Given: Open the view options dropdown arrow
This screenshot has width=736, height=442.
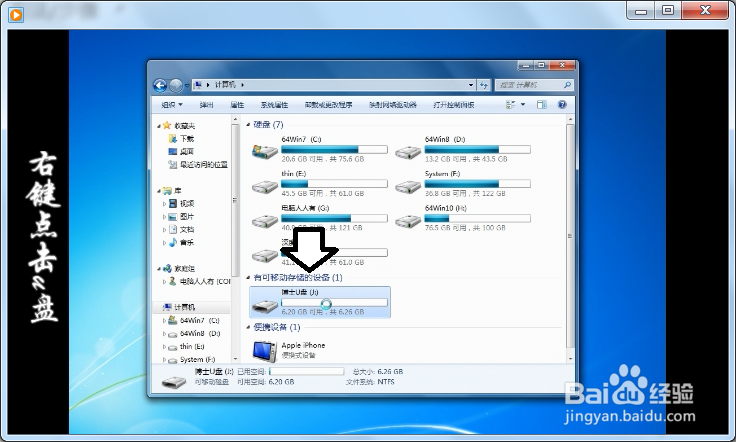Looking at the screenshot, I should pyautogui.click(x=523, y=105).
